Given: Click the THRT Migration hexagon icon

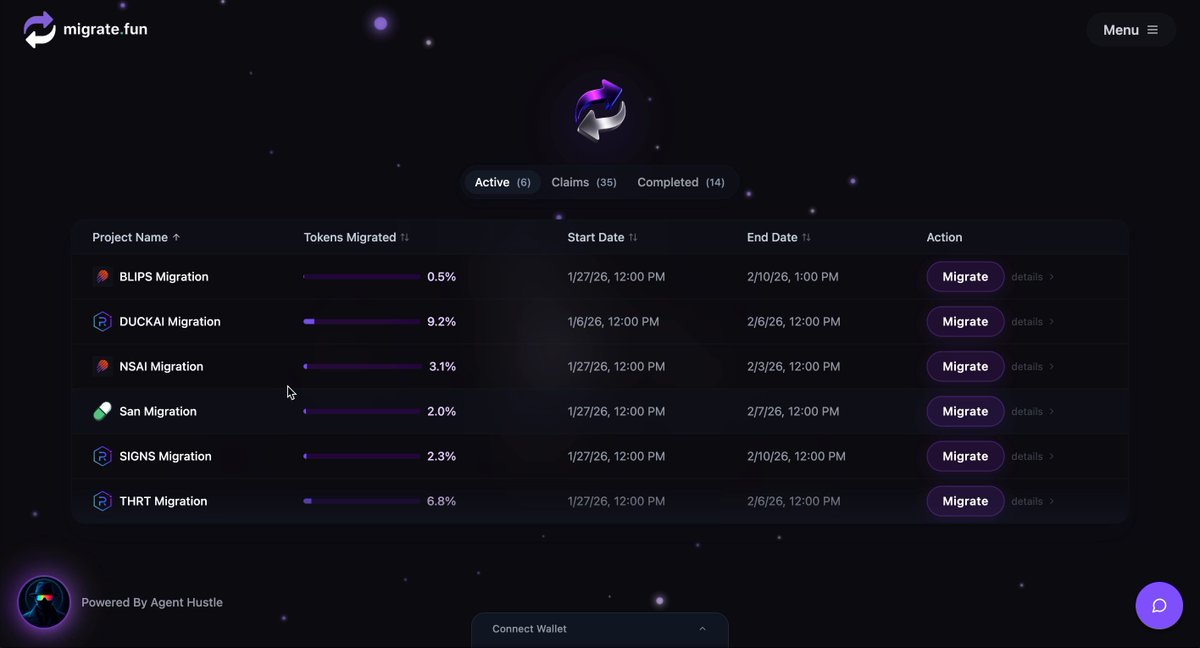Looking at the screenshot, I should coord(102,501).
